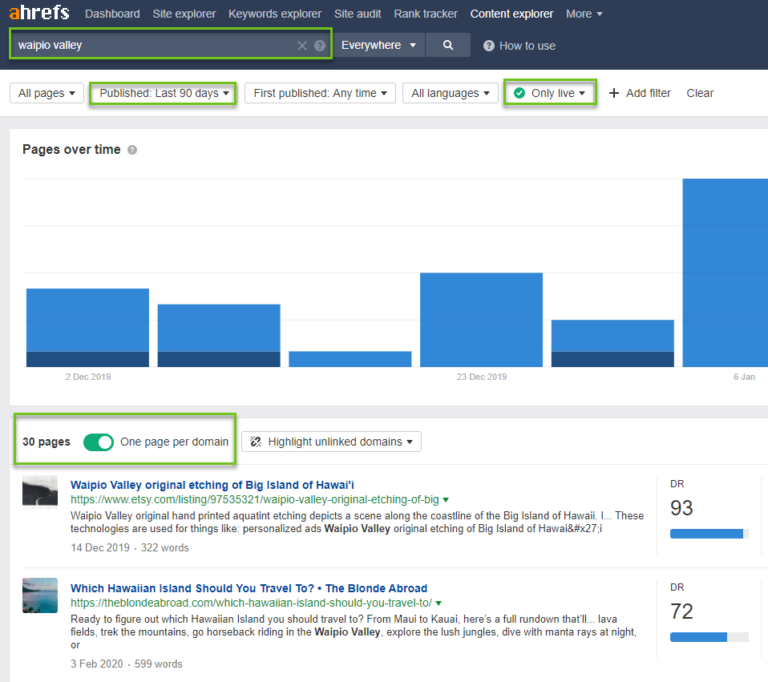Open the Only live filter
The width and height of the screenshot is (768, 682).
coord(550,93)
